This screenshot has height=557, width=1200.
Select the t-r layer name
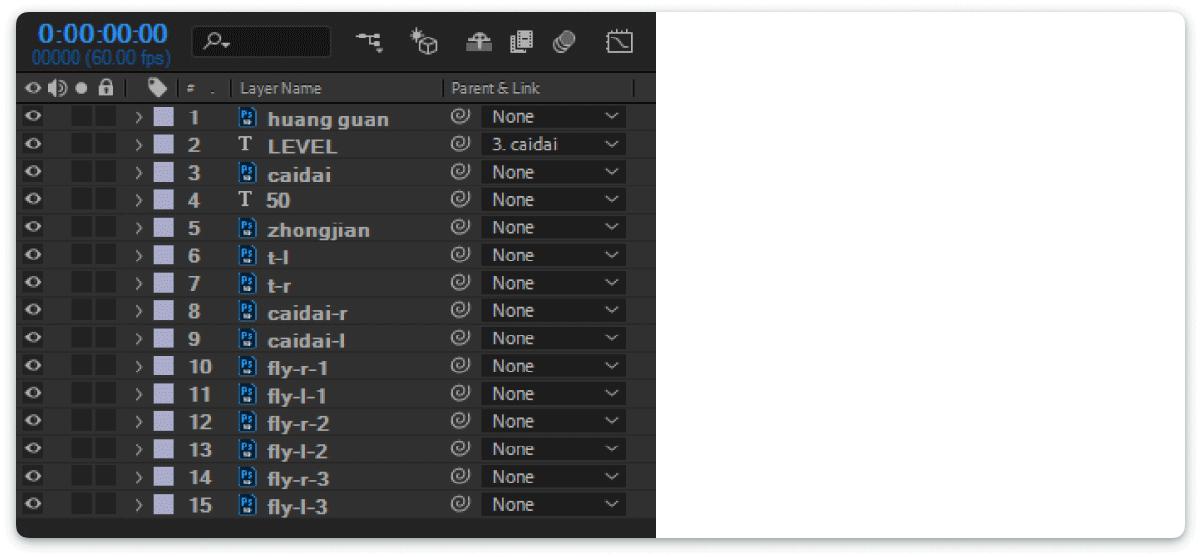click(279, 286)
